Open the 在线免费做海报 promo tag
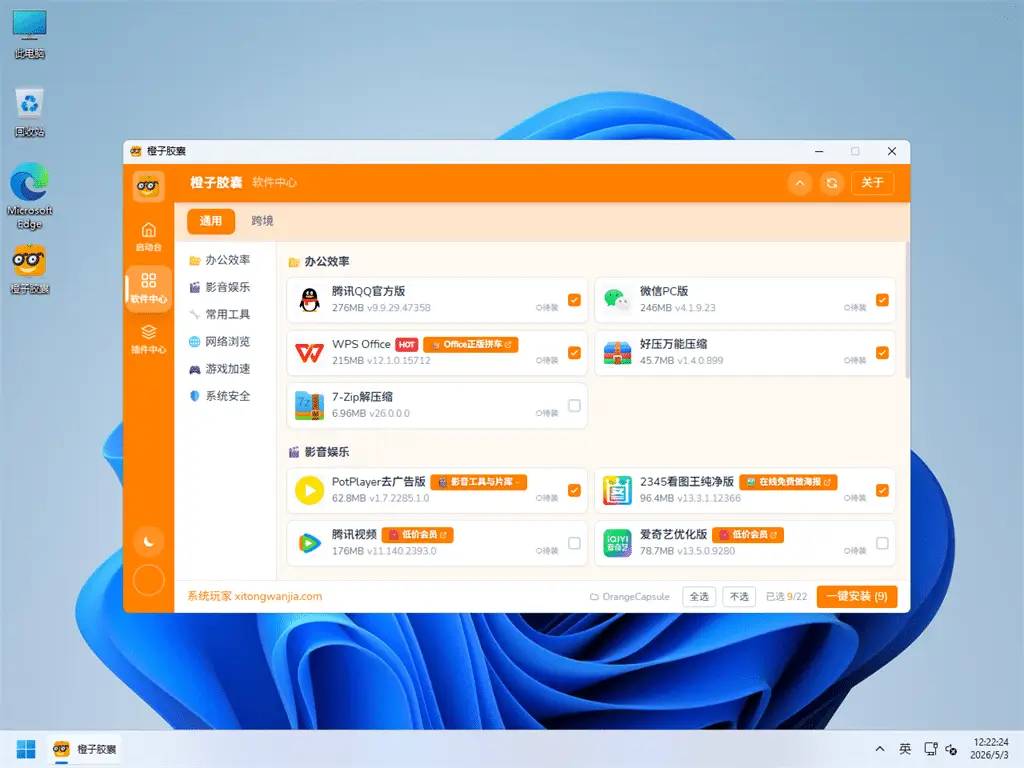 point(788,482)
